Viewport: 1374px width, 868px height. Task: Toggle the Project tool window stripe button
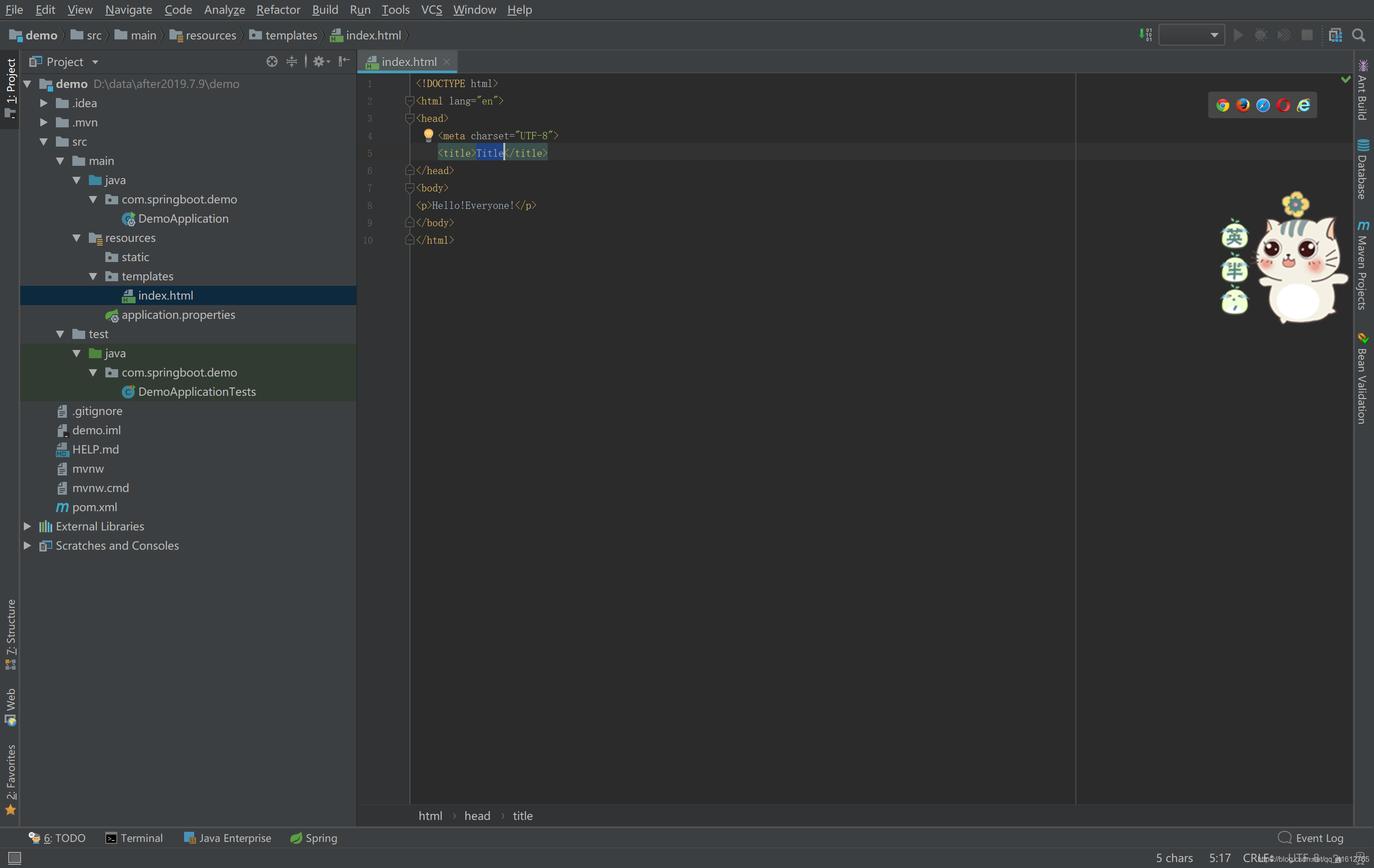[10, 89]
